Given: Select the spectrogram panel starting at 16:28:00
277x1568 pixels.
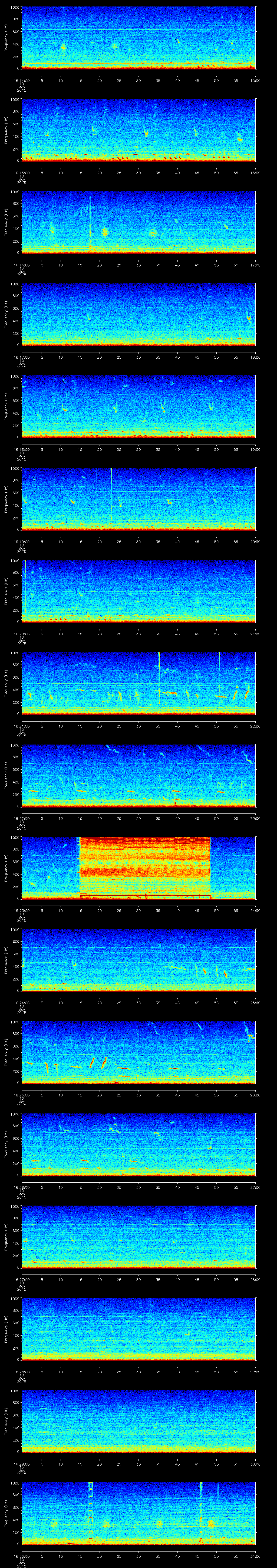Looking at the screenshot, I should [139, 1329].
